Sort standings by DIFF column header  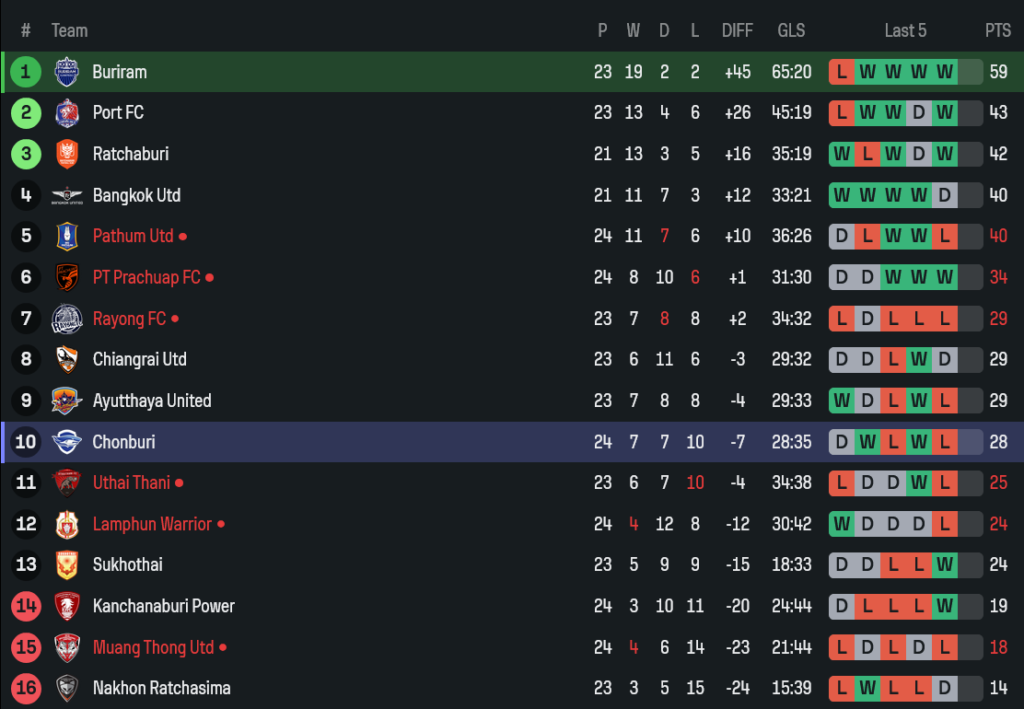coord(737,31)
